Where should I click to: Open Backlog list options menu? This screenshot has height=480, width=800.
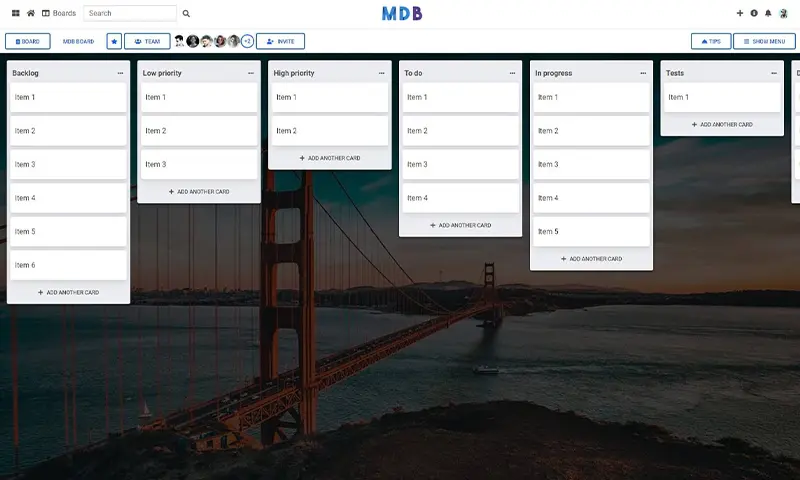tap(120, 73)
